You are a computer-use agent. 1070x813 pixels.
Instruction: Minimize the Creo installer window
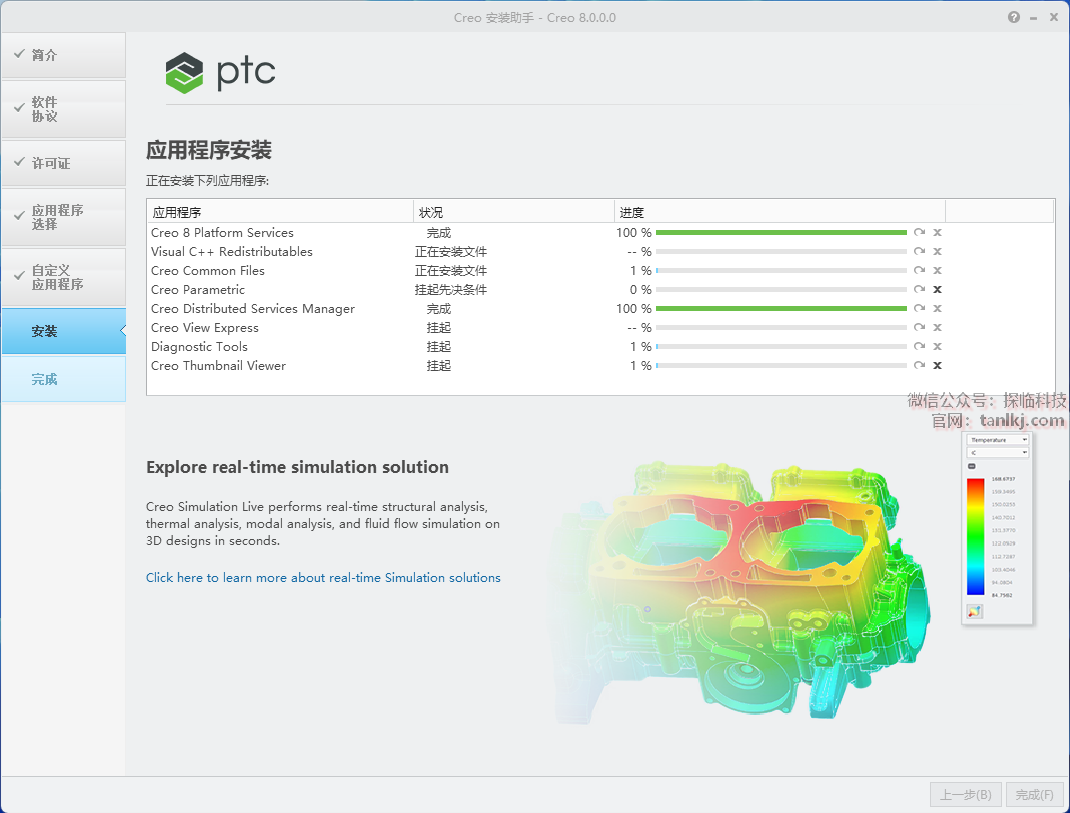tap(1033, 18)
